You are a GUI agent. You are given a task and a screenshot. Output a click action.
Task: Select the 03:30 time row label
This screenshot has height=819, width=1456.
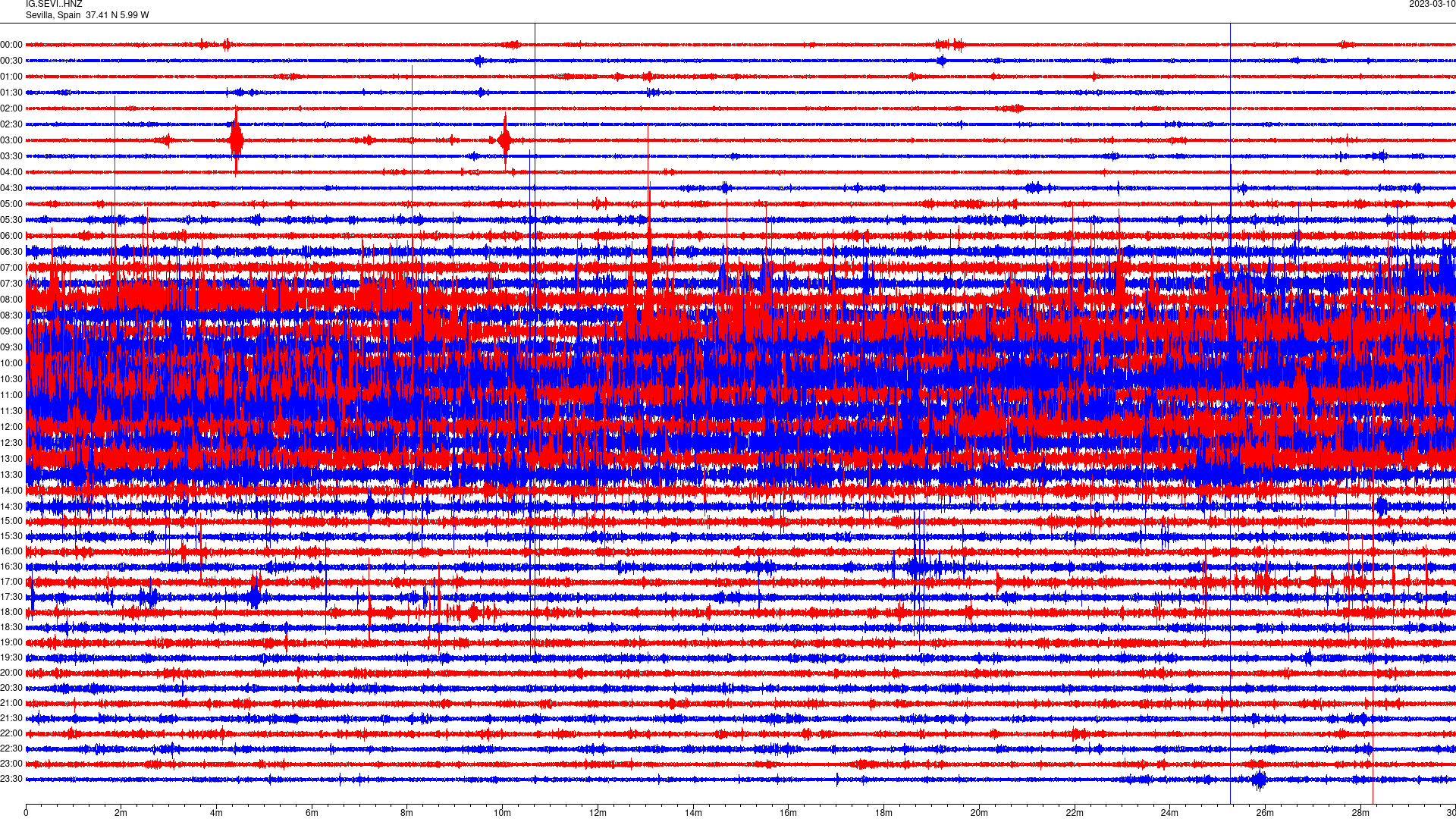(x=11, y=156)
